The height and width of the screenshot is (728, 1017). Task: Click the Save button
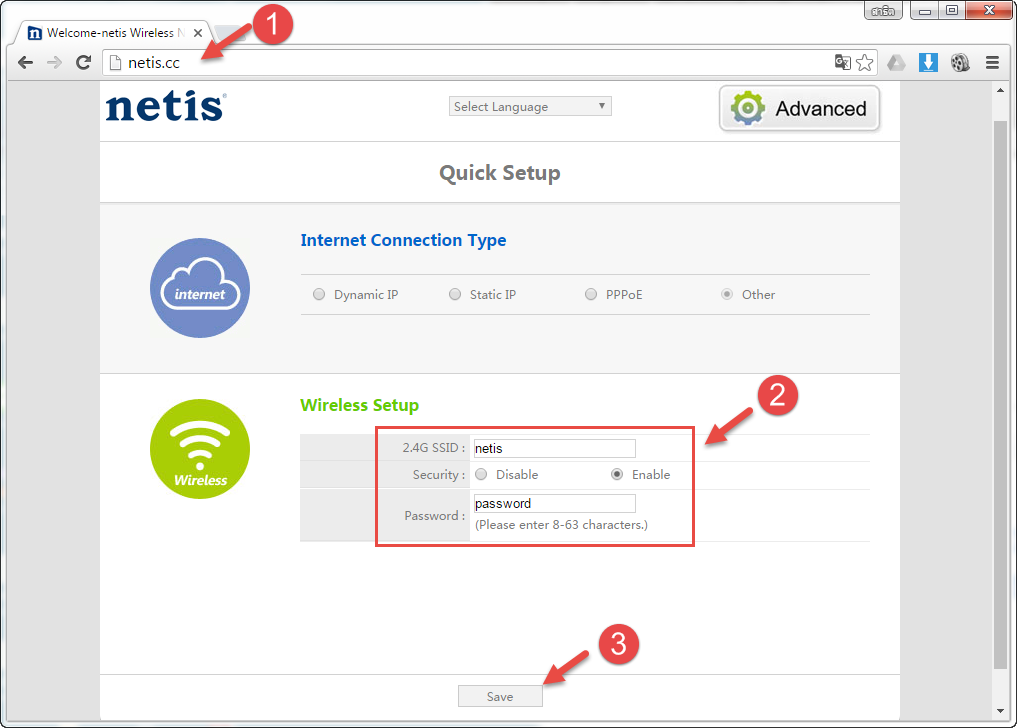coord(500,696)
